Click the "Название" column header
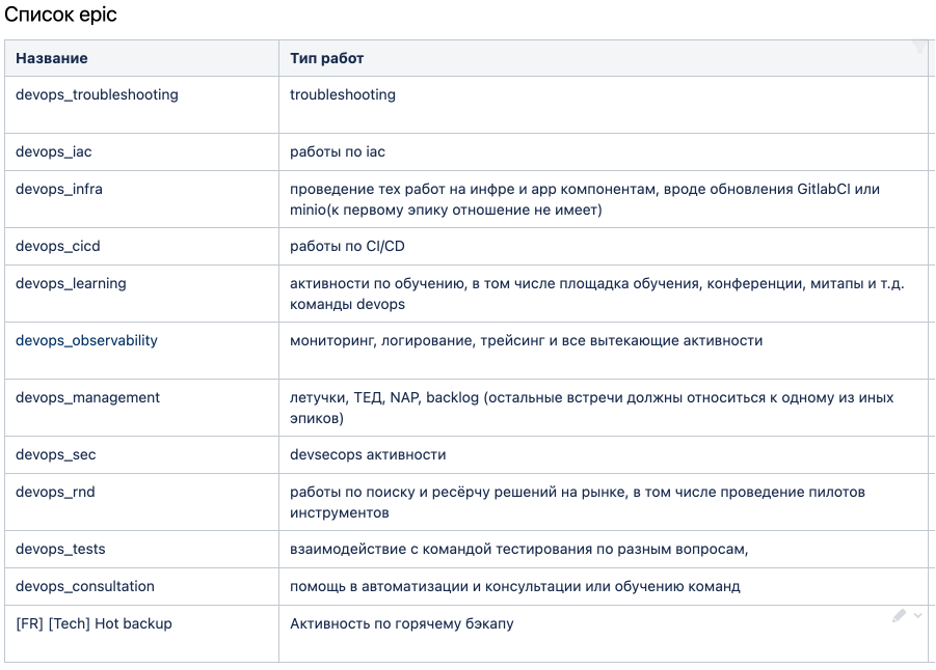 click(x=52, y=58)
